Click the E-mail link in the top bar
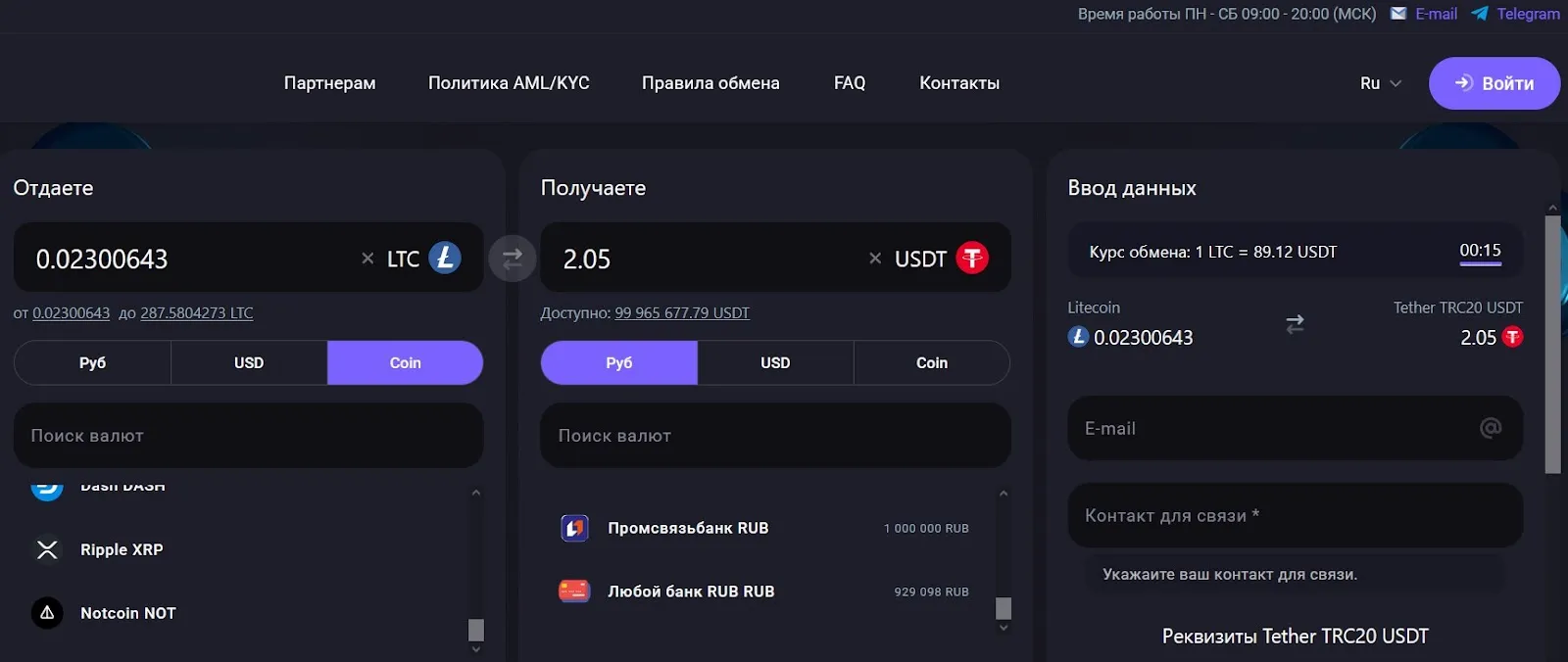 click(1436, 14)
